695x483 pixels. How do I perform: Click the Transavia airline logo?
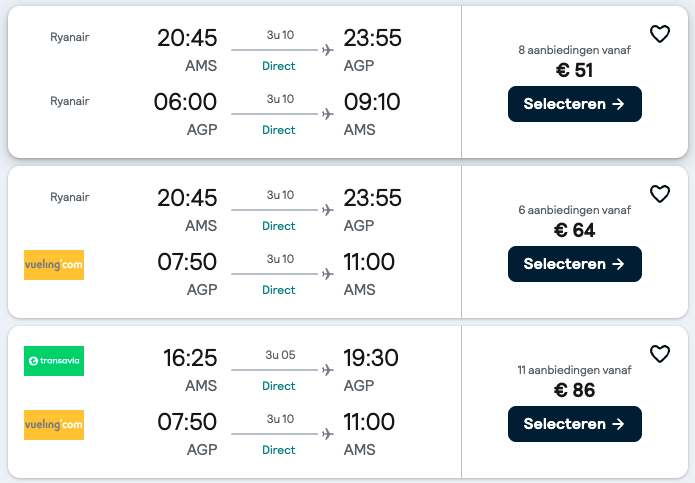[54, 361]
